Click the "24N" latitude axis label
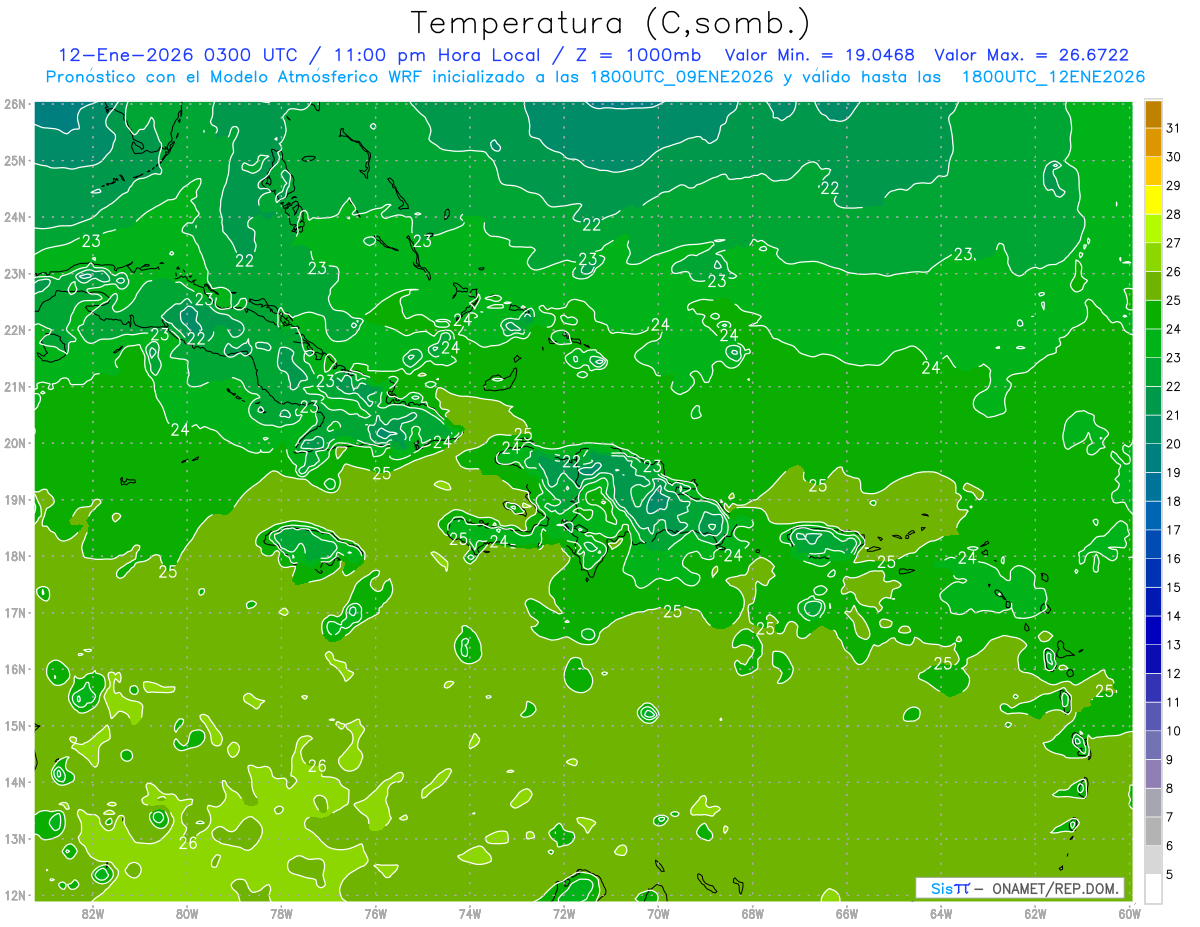This screenshot has width=1200, height=927. pyautogui.click(x=15, y=217)
